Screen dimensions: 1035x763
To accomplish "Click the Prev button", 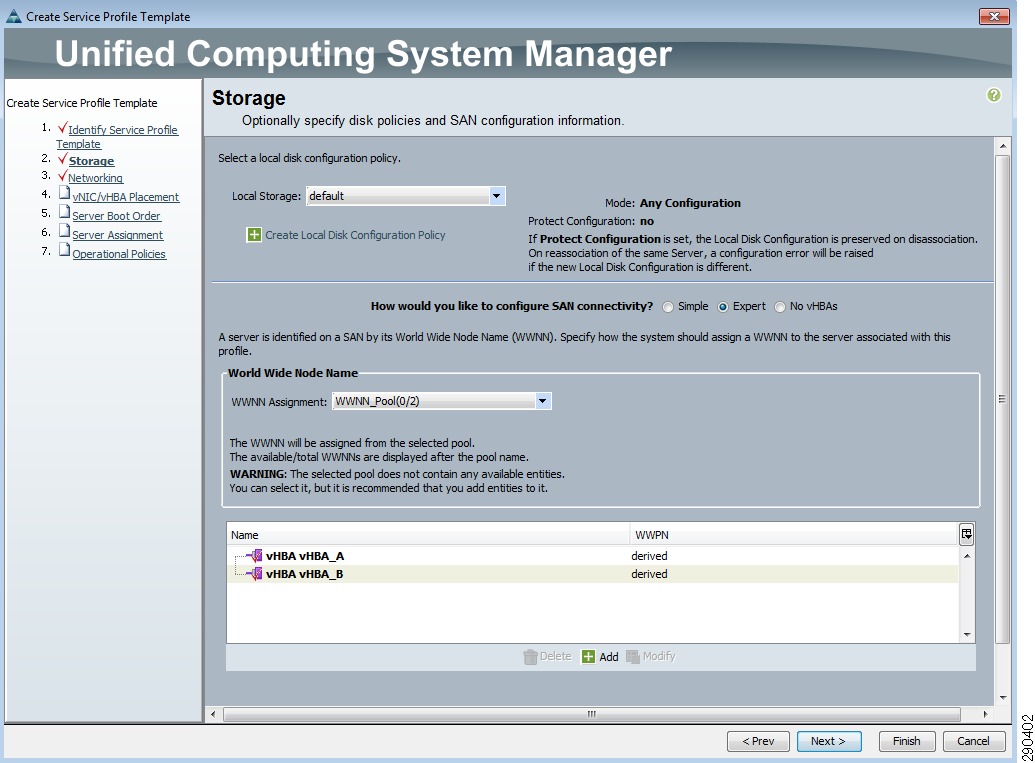I will tap(758, 741).
